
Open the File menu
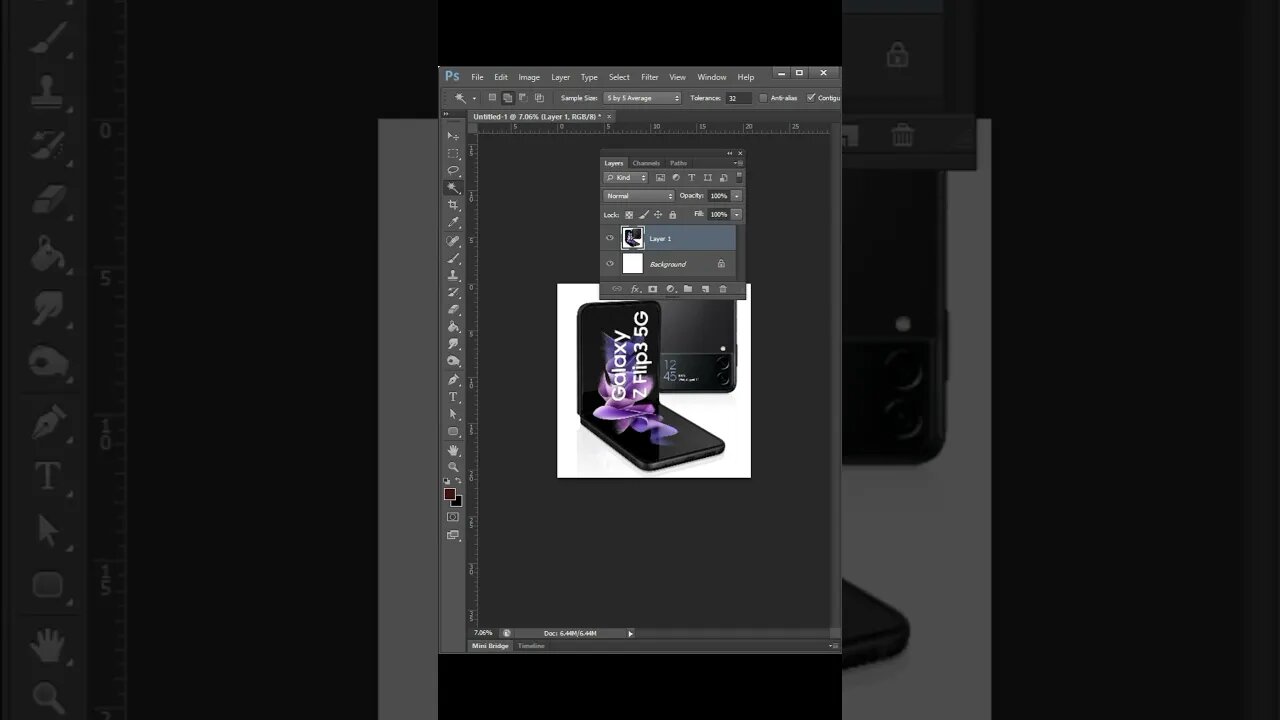tap(477, 77)
